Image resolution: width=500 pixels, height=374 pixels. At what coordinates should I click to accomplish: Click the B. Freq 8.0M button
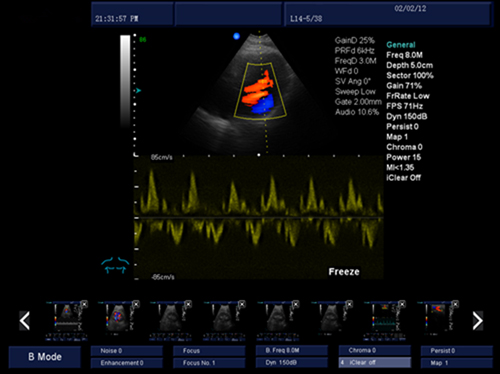point(292,350)
